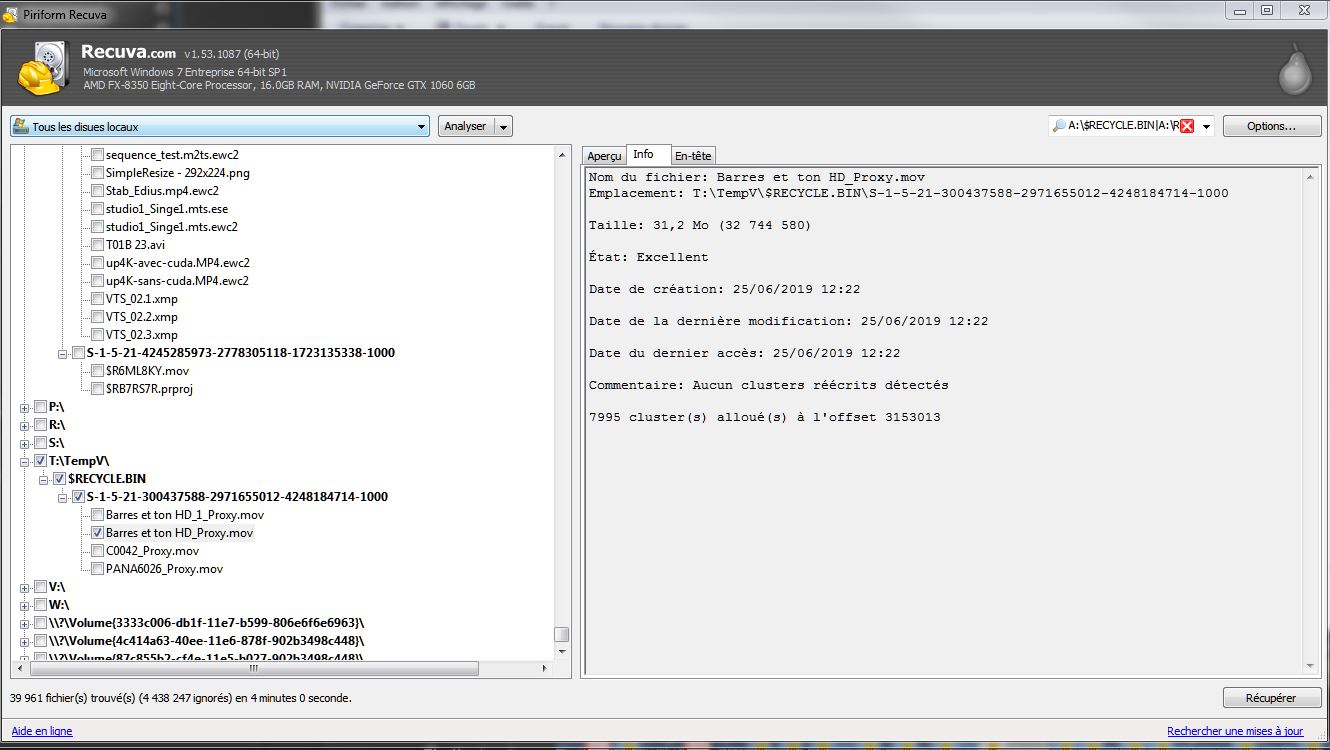Check the VTS_02.1.xmp checkbox
This screenshot has height=750, width=1330.
(x=97, y=299)
